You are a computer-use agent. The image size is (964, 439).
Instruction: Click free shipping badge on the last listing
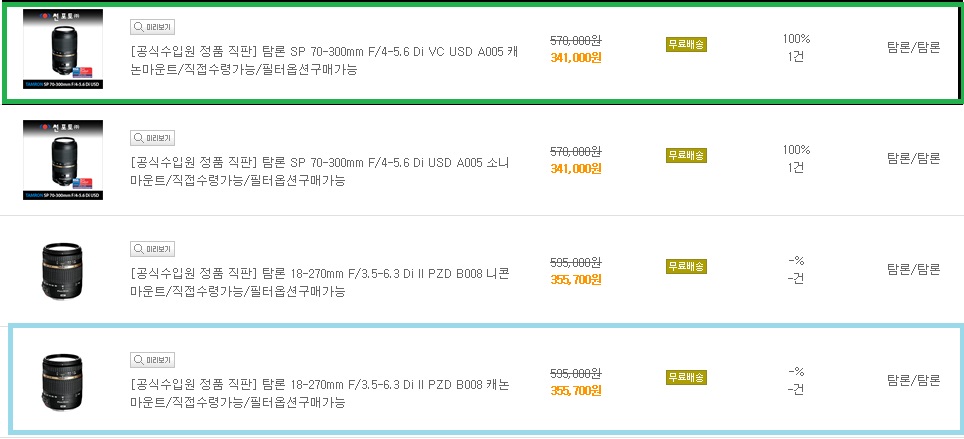click(x=686, y=378)
